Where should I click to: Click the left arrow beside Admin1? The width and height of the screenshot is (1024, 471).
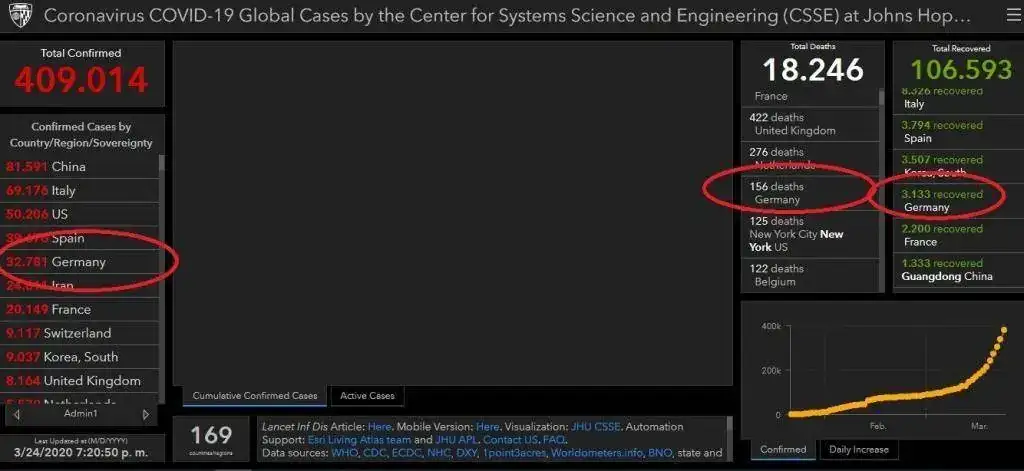(x=16, y=414)
